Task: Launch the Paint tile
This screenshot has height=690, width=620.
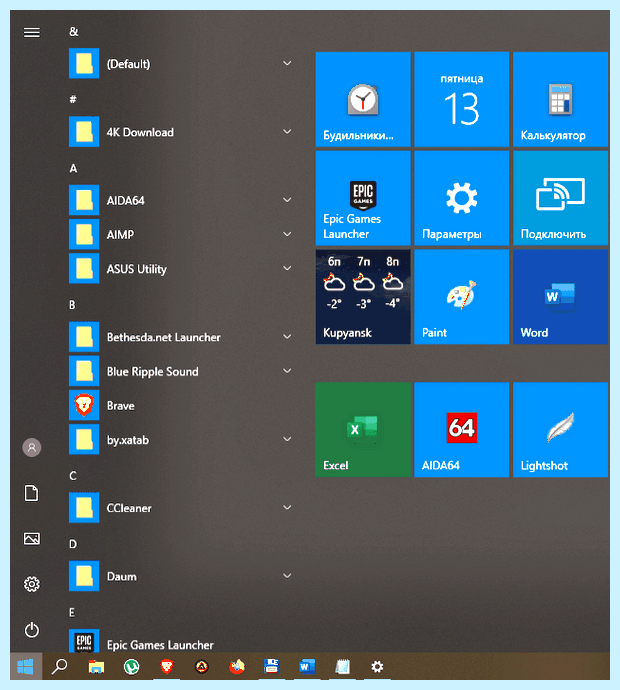Action: click(462, 297)
